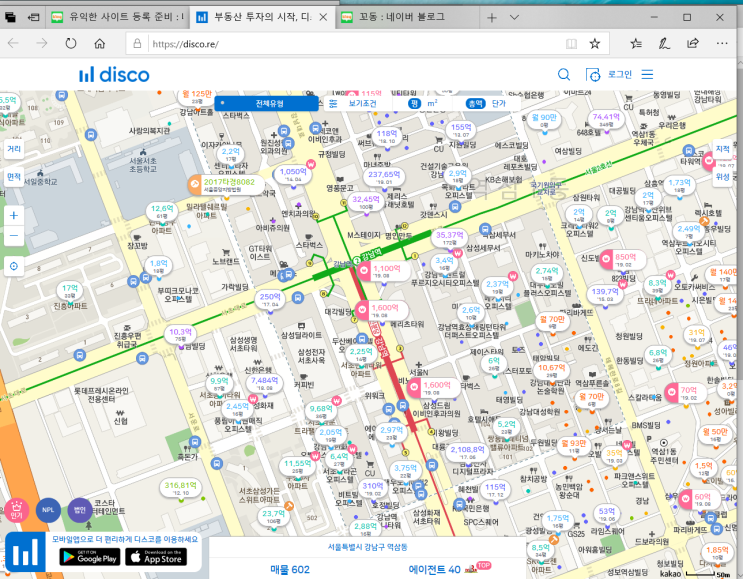Toggle the 위성 satellite view
The width and height of the screenshot is (743, 579).
click(723, 177)
